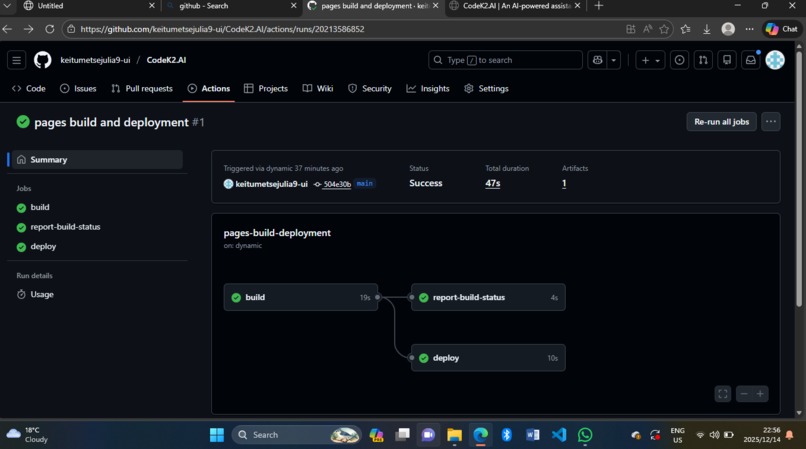Switch to the Projects tab
The image size is (806, 449).
point(266,88)
